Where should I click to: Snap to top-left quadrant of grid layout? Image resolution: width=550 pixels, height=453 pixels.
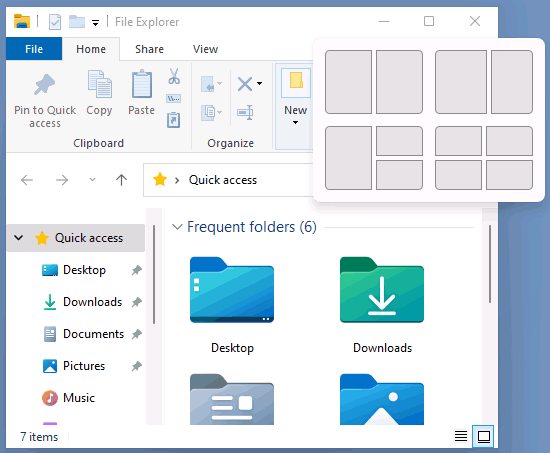[458, 141]
